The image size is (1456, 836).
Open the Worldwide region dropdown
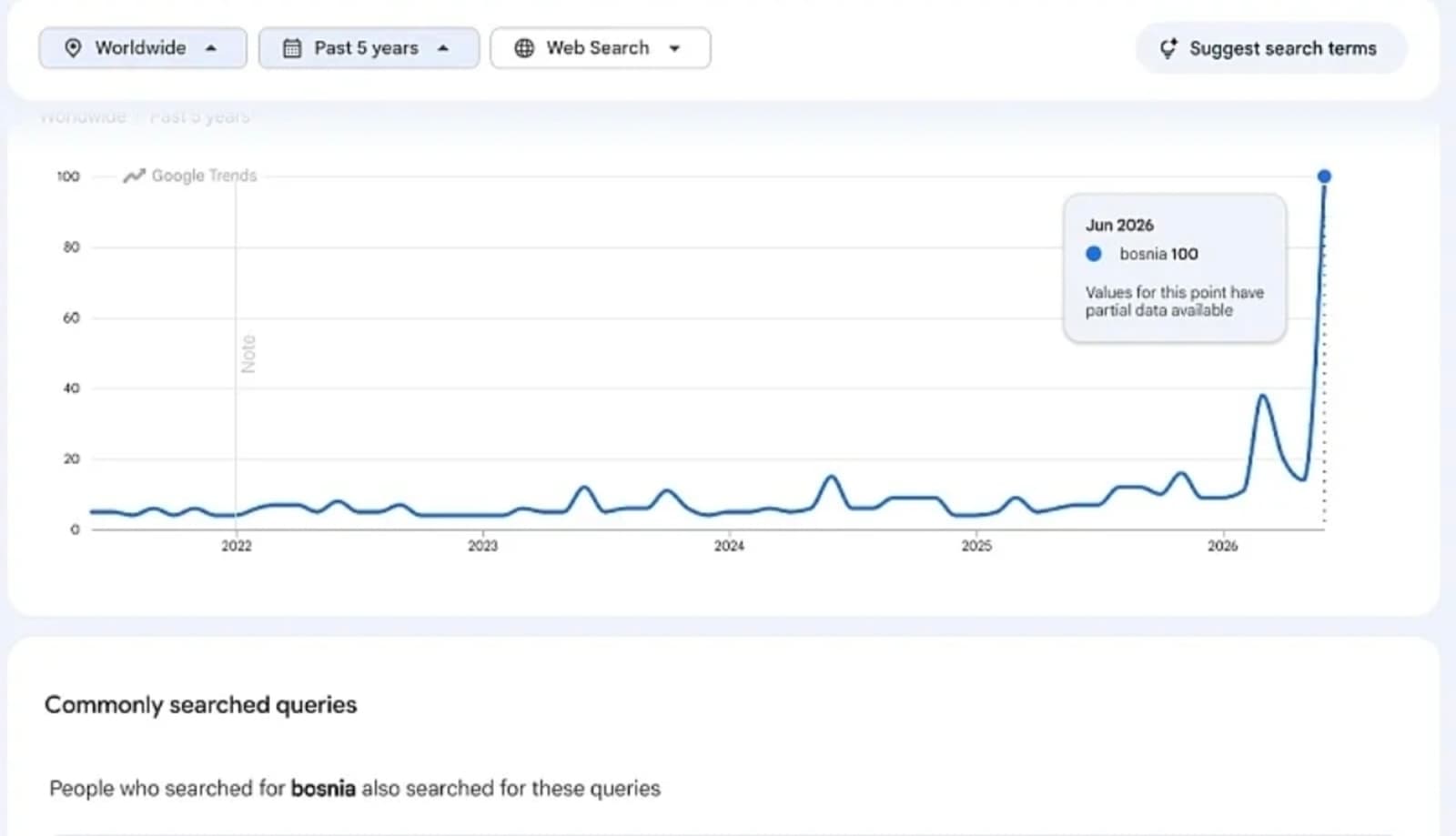143,48
